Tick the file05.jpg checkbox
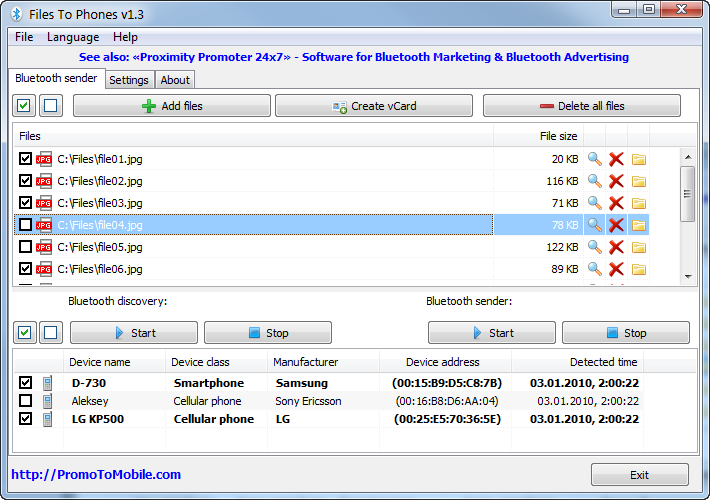The image size is (710, 500). 25,246
